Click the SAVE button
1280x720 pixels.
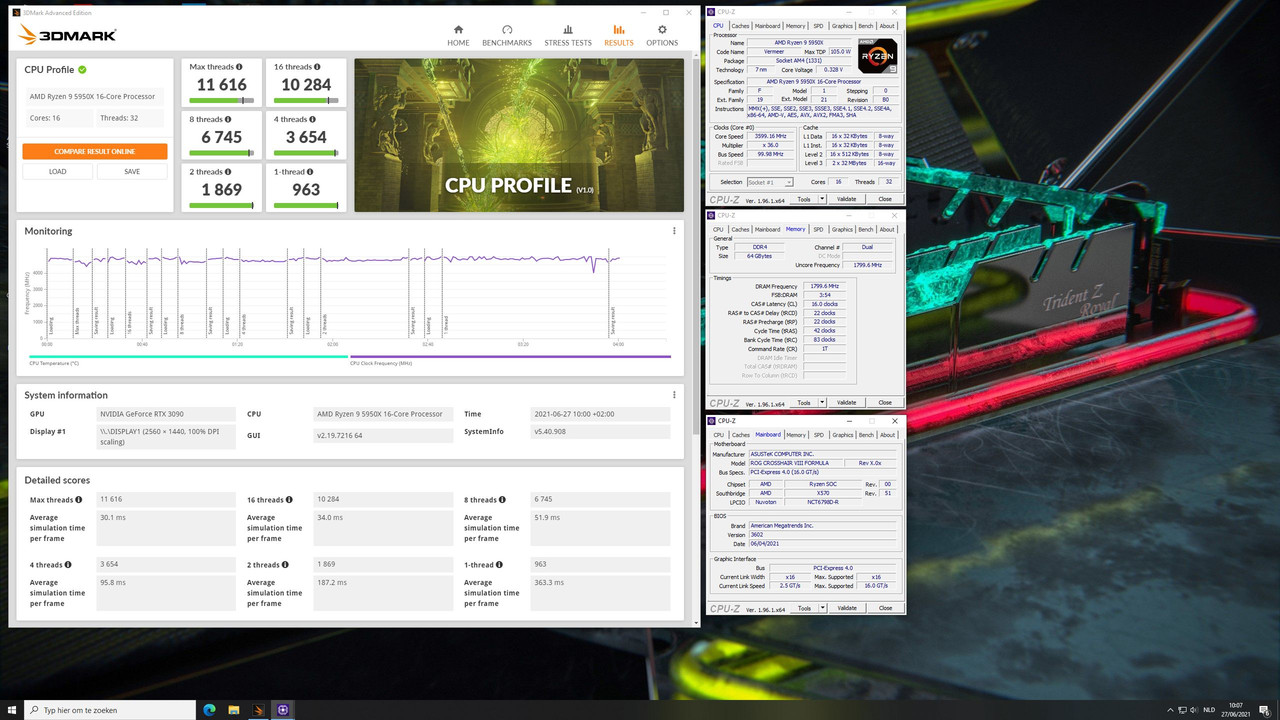(x=132, y=171)
